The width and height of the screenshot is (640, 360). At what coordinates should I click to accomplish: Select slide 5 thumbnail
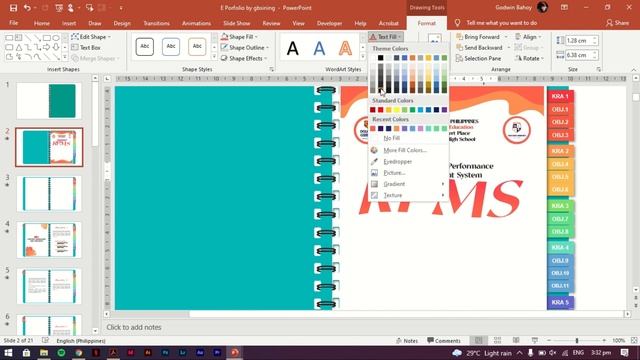pos(49,286)
